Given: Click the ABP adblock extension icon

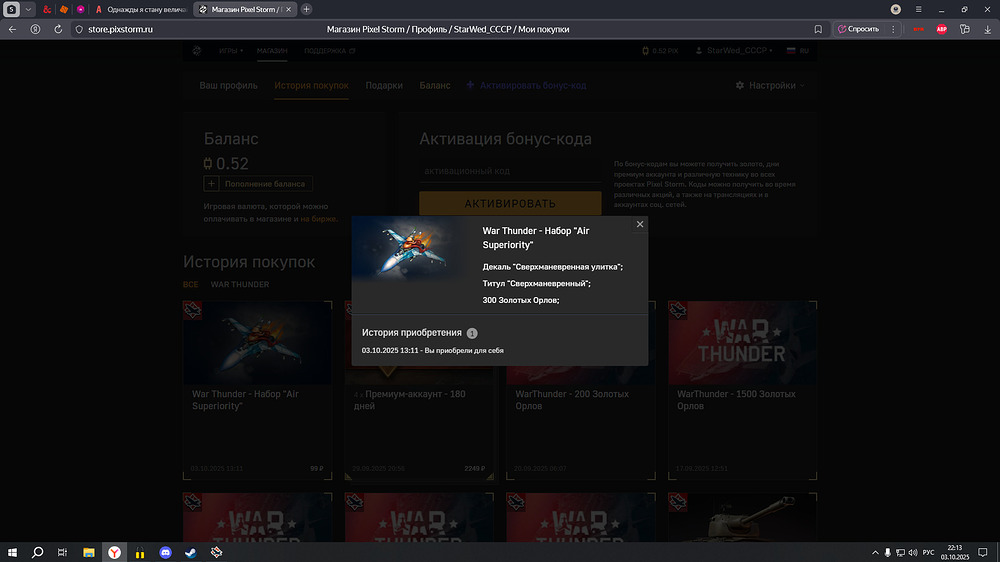Looking at the screenshot, I should [x=941, y=29].
